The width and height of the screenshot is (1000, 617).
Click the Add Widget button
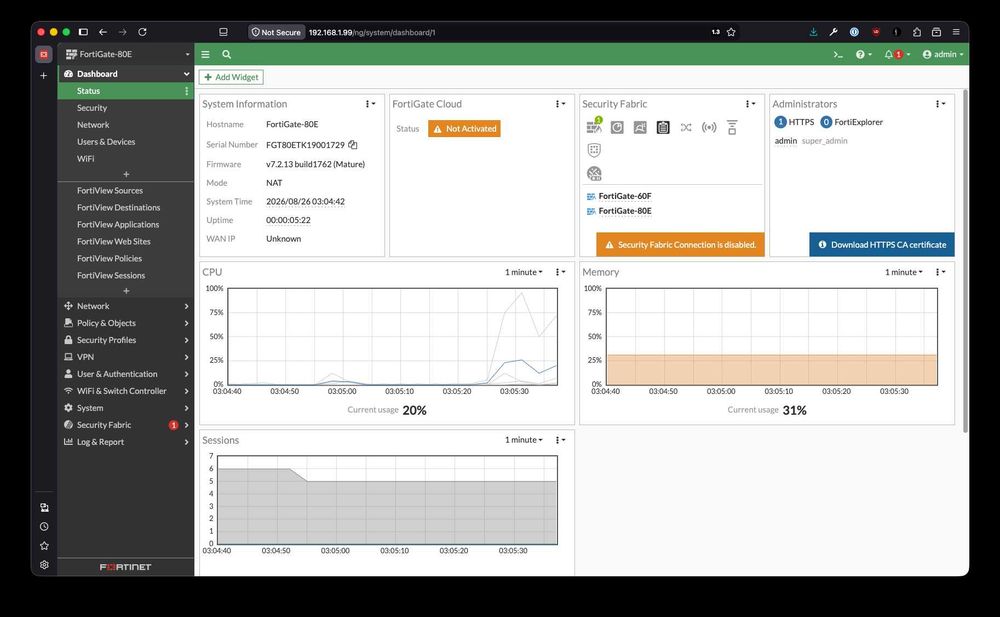(231, 77)
